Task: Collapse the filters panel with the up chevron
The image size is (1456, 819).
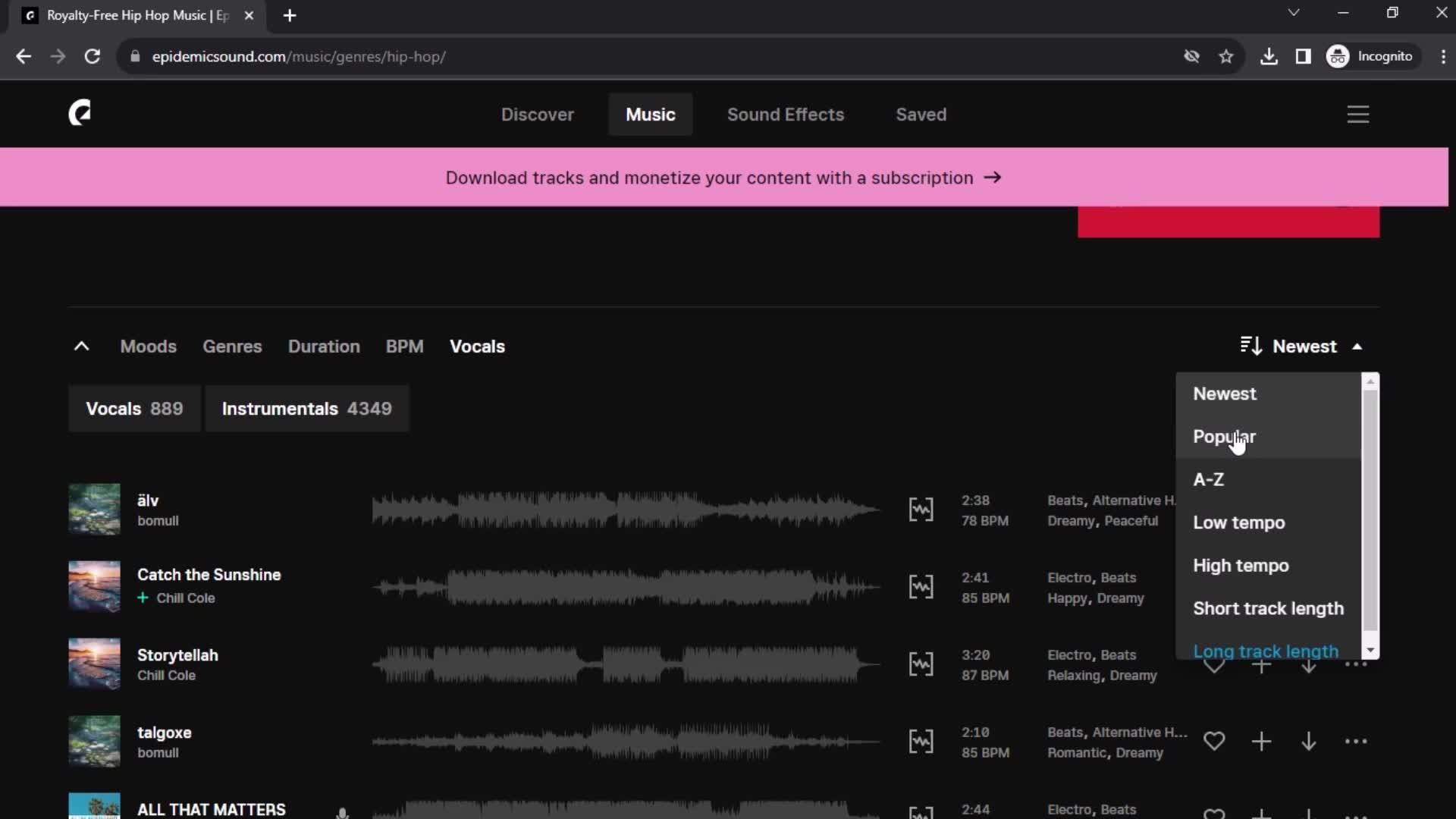Action: pyautogui.click(x=81, y=347)
